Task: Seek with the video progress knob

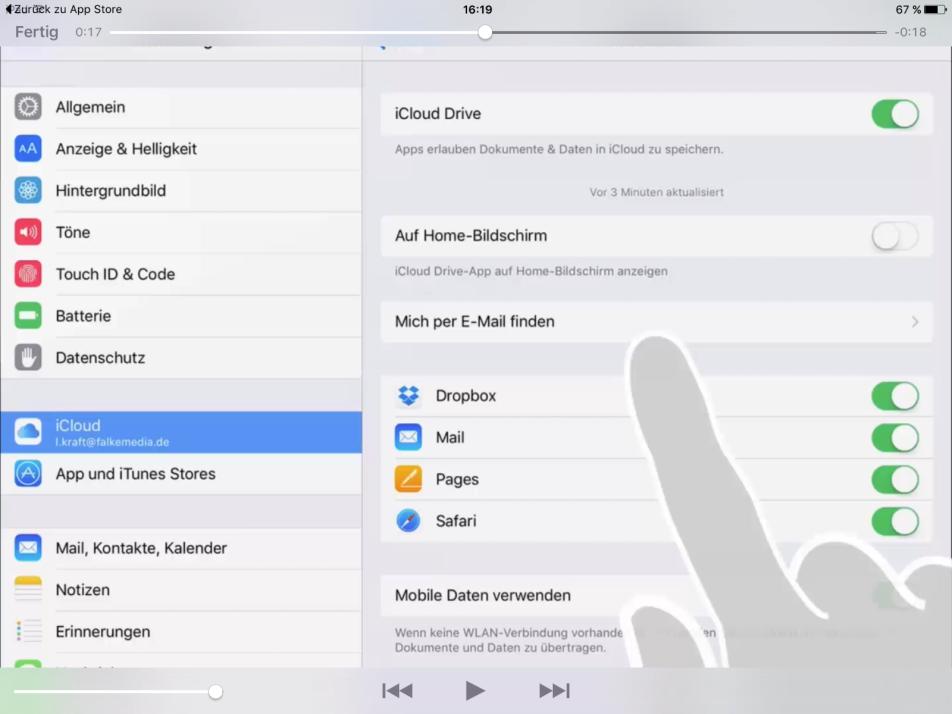Action: [x=484, y=32]
